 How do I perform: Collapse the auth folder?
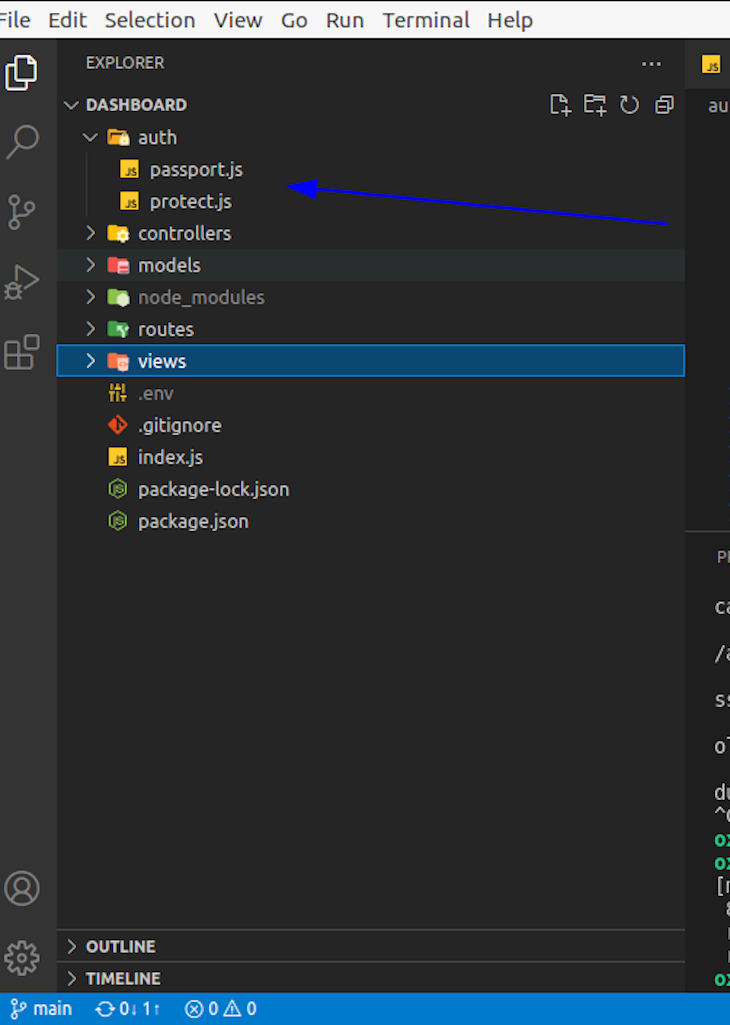coord(91,137)
